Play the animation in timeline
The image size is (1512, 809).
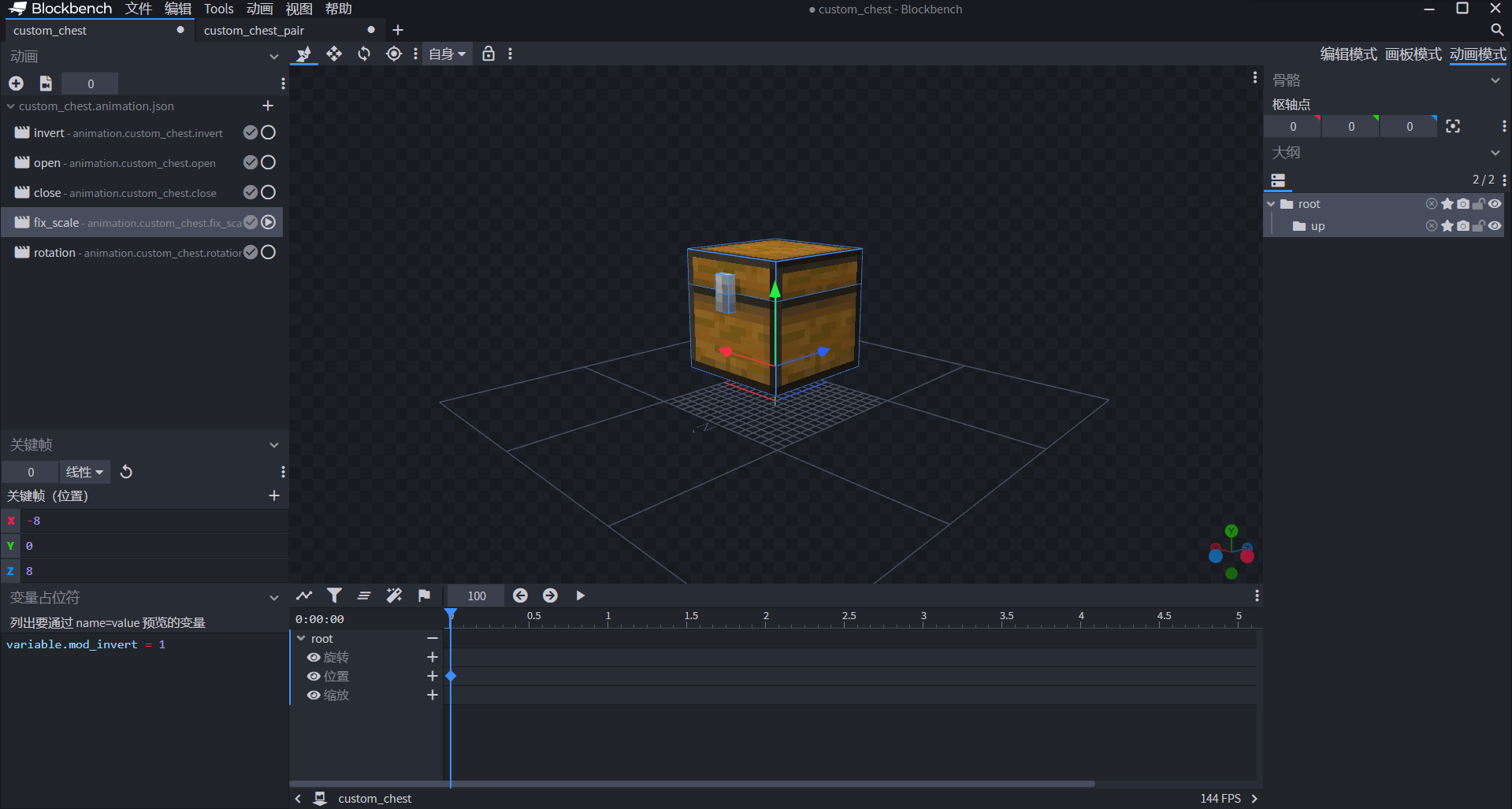(581, 596)
